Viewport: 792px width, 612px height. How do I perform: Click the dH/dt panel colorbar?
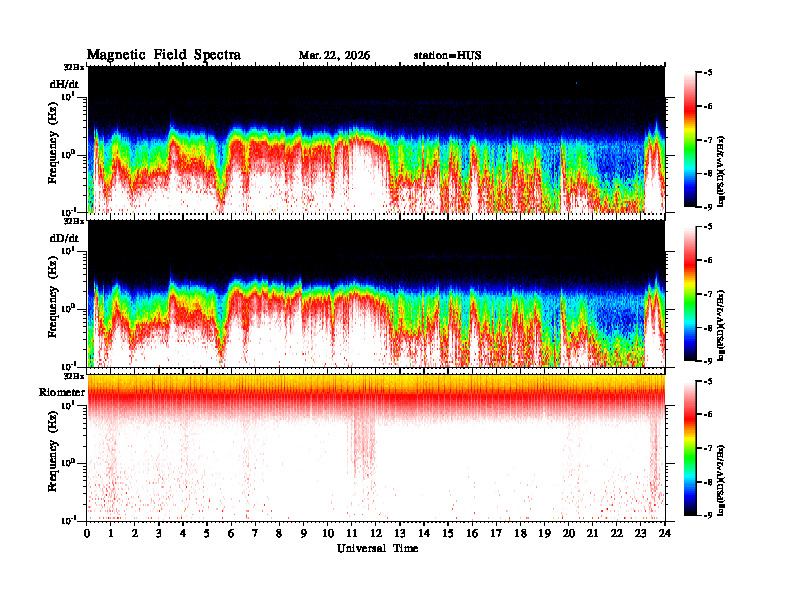pos(689,140)
